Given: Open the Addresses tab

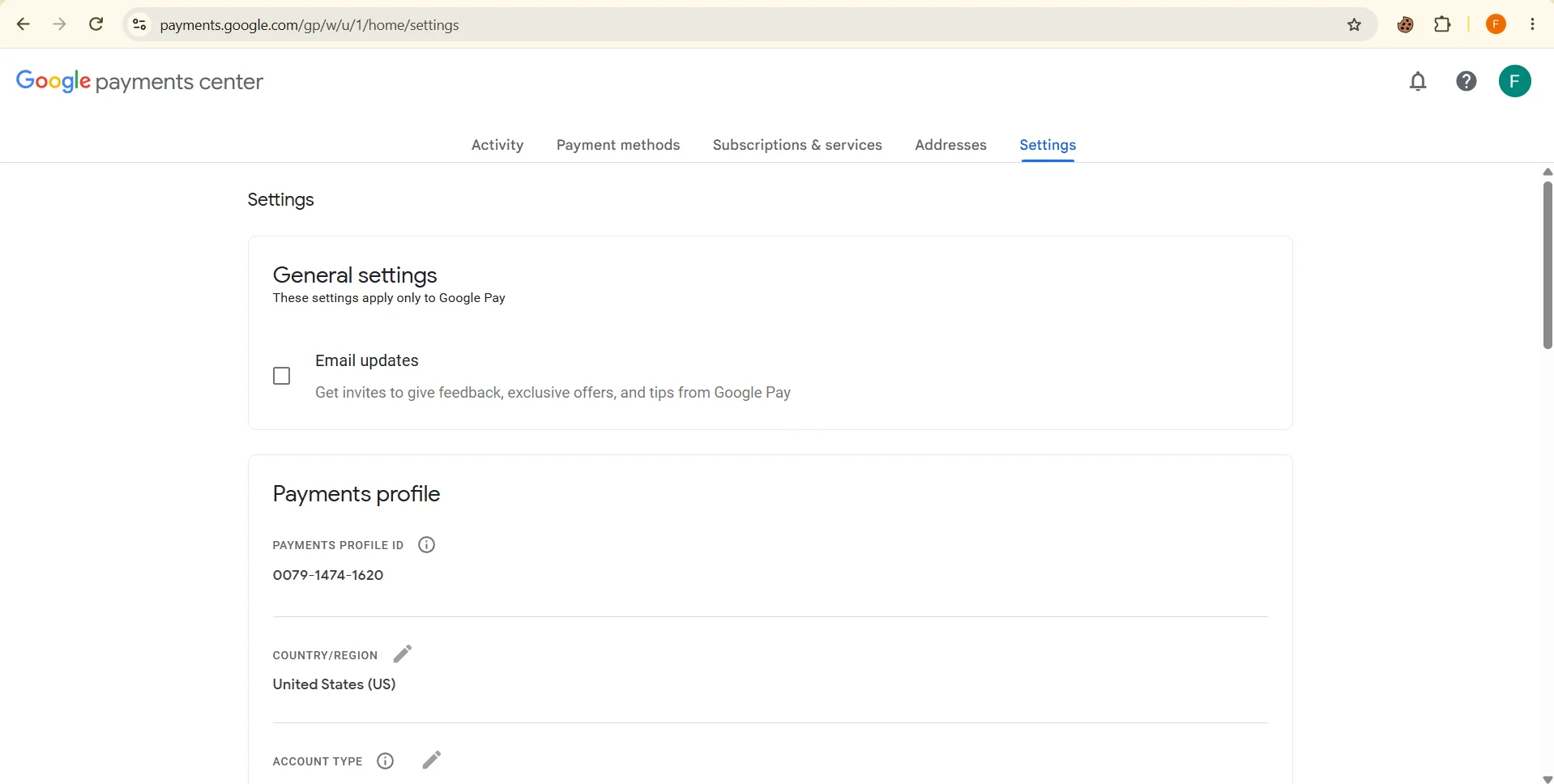Looking at the screenshot, I should (950, 145).
